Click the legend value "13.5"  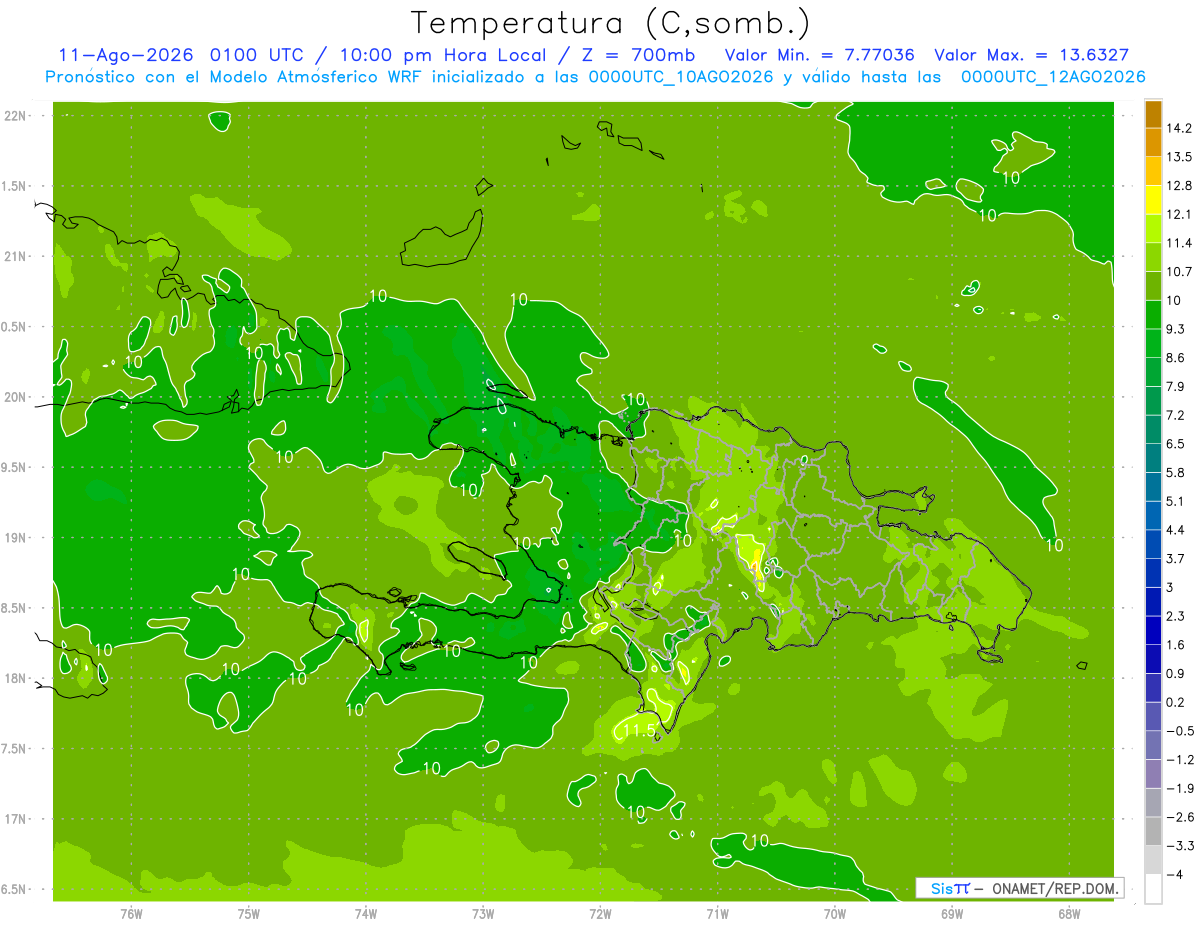[x=1180, y=157]
